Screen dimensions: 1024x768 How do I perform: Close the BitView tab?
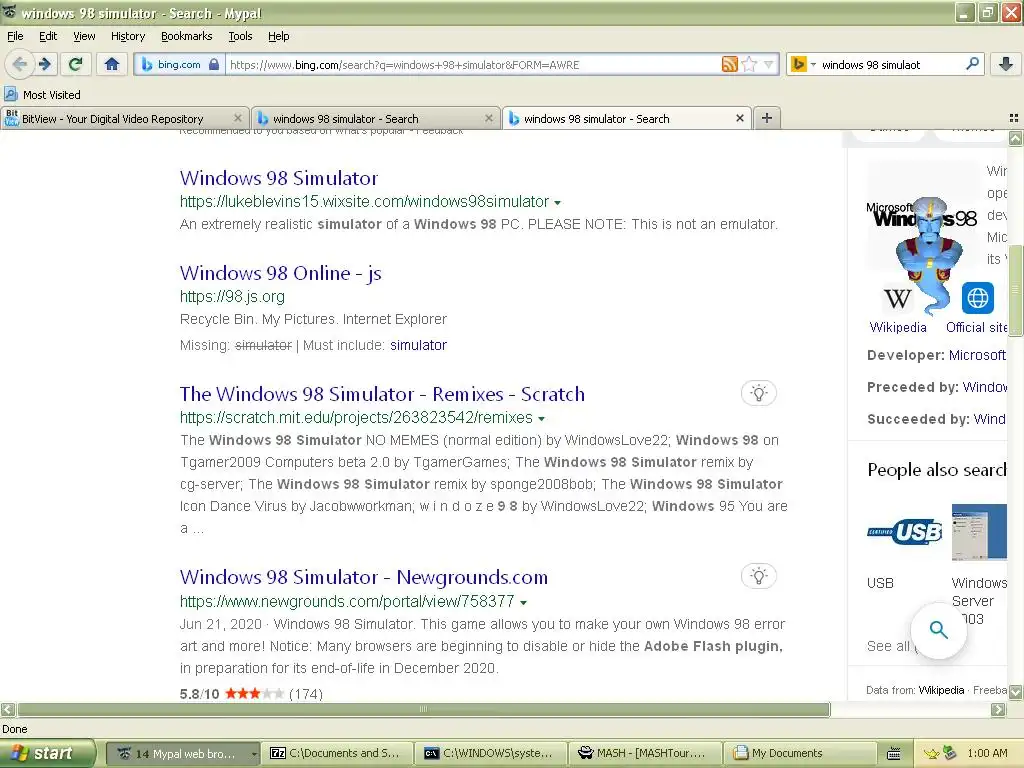coord(238,118)
